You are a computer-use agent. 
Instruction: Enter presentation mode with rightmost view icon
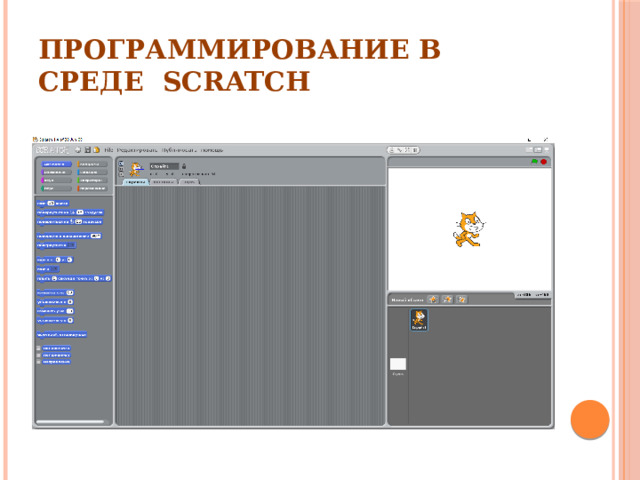coord(547,150)
